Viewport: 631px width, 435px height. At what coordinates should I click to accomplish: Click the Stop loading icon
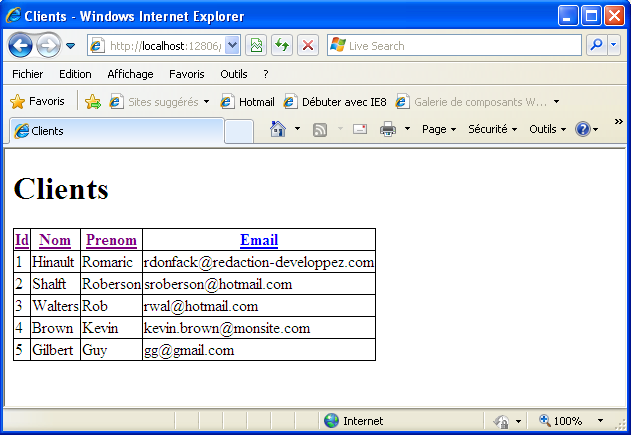[307, 46]
